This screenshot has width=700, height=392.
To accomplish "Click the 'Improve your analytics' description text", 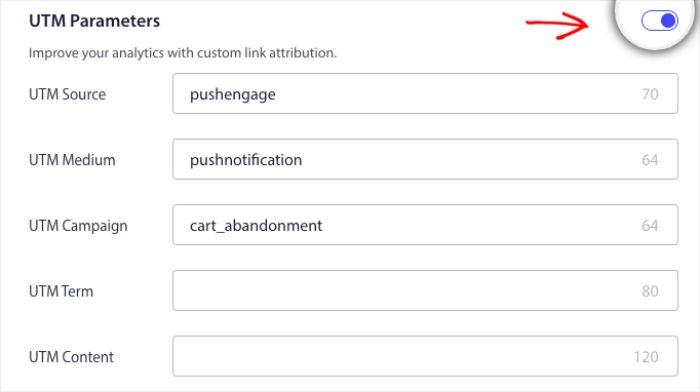I will pos(183,53).
